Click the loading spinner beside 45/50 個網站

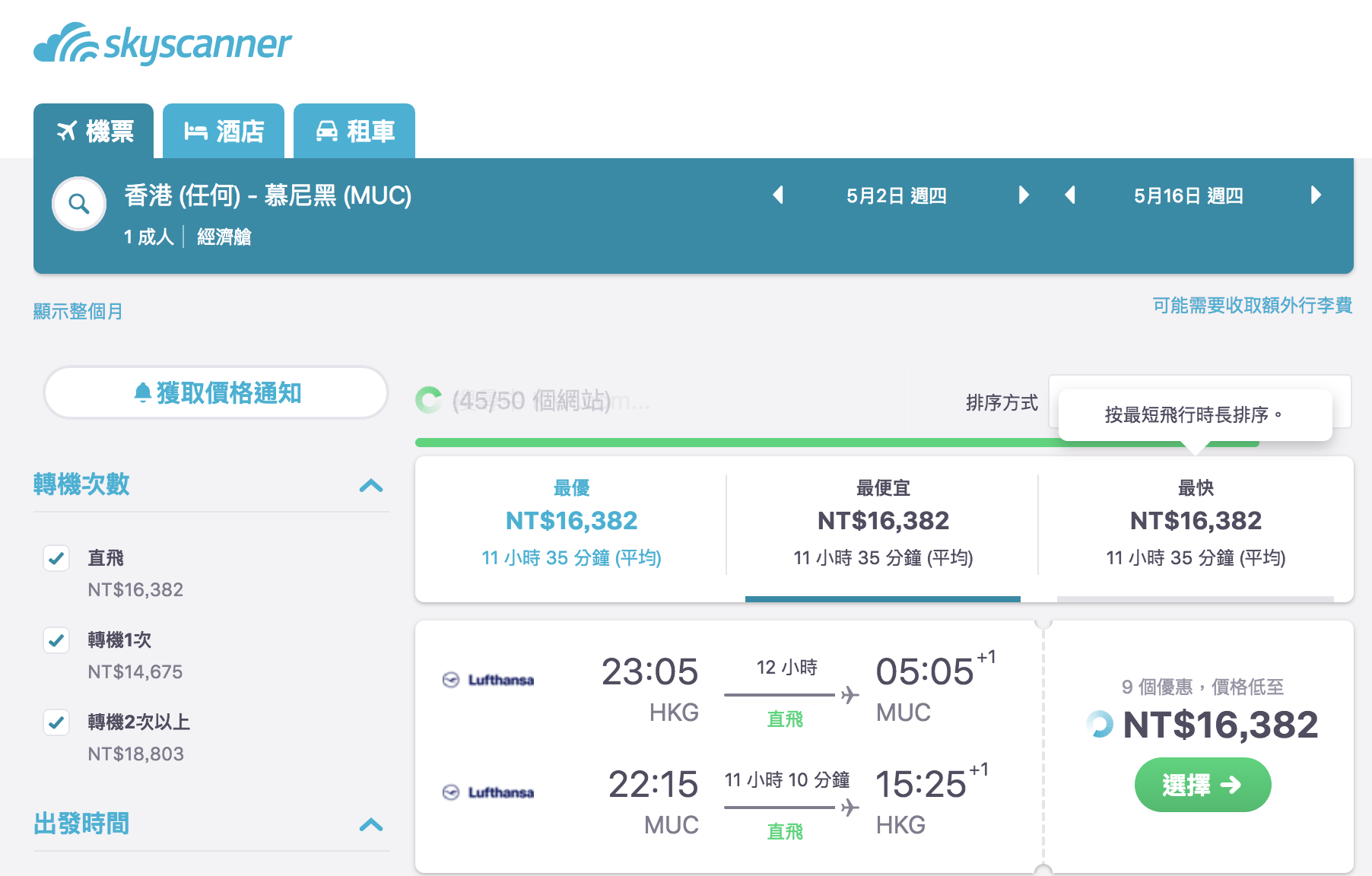429,400
